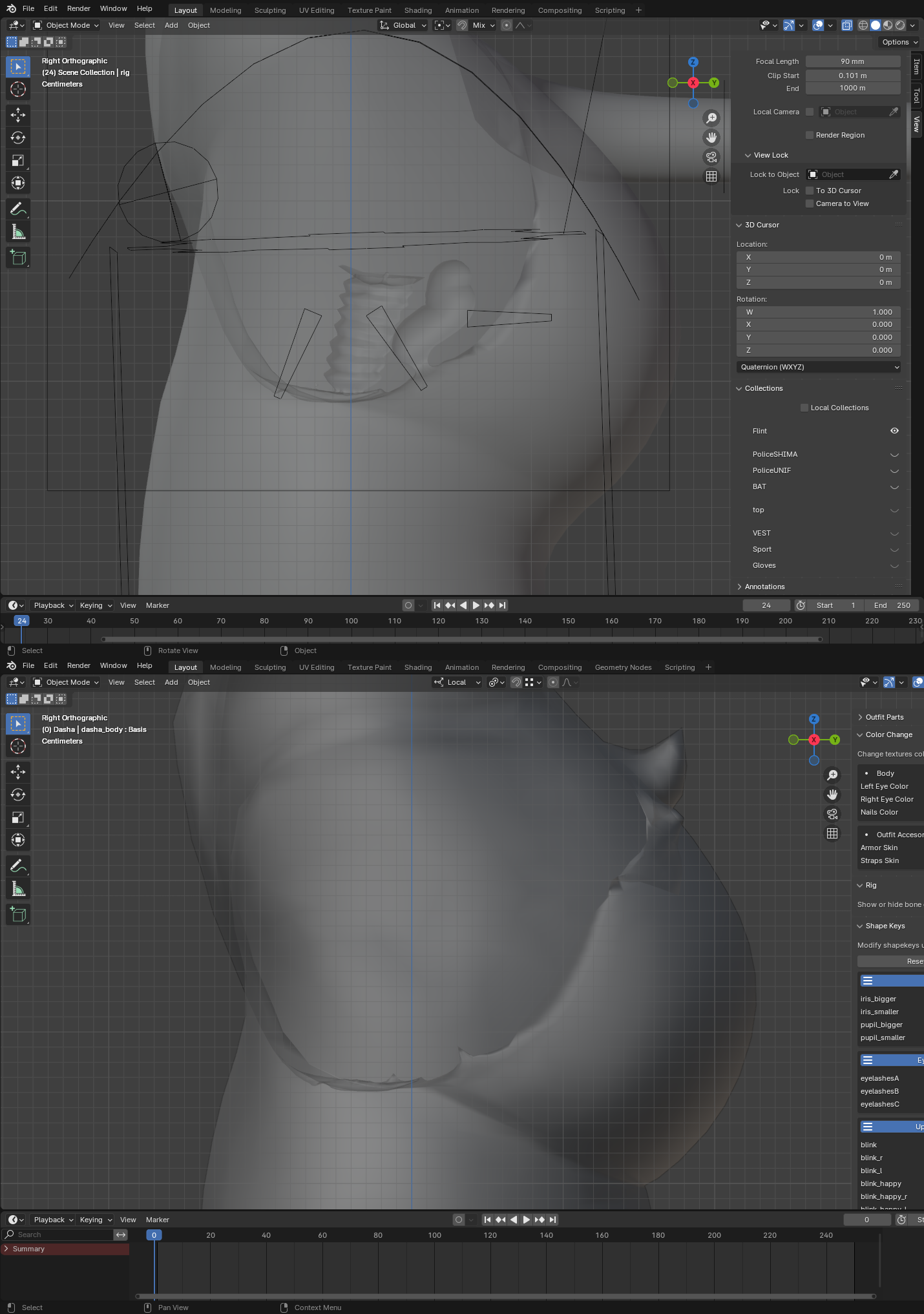Click the zoom magnifier icon in top viewport
This screenshot has height=1314, width=924.
[x=711, y=118]
